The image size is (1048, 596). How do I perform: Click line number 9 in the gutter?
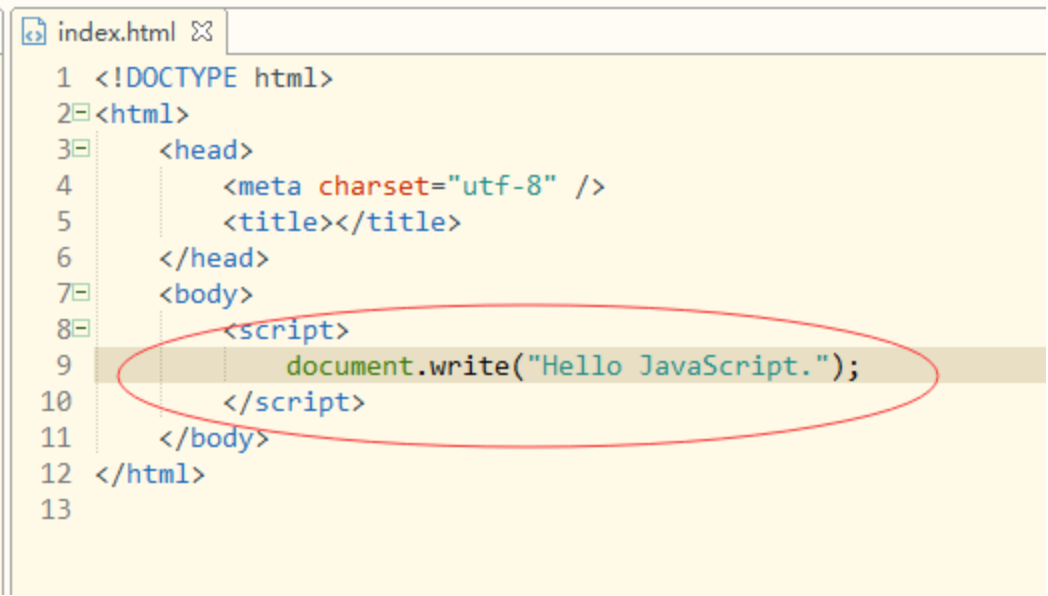click(64, 366)
